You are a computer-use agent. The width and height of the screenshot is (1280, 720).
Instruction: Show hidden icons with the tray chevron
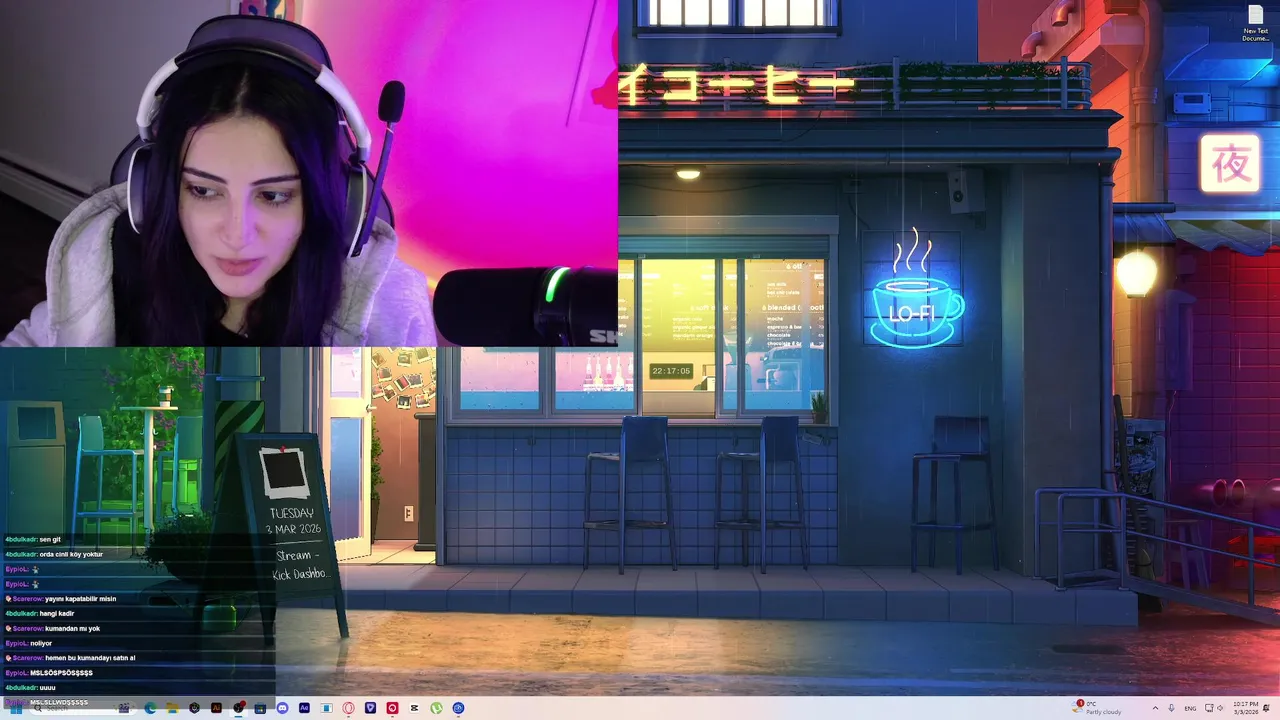1155,708
